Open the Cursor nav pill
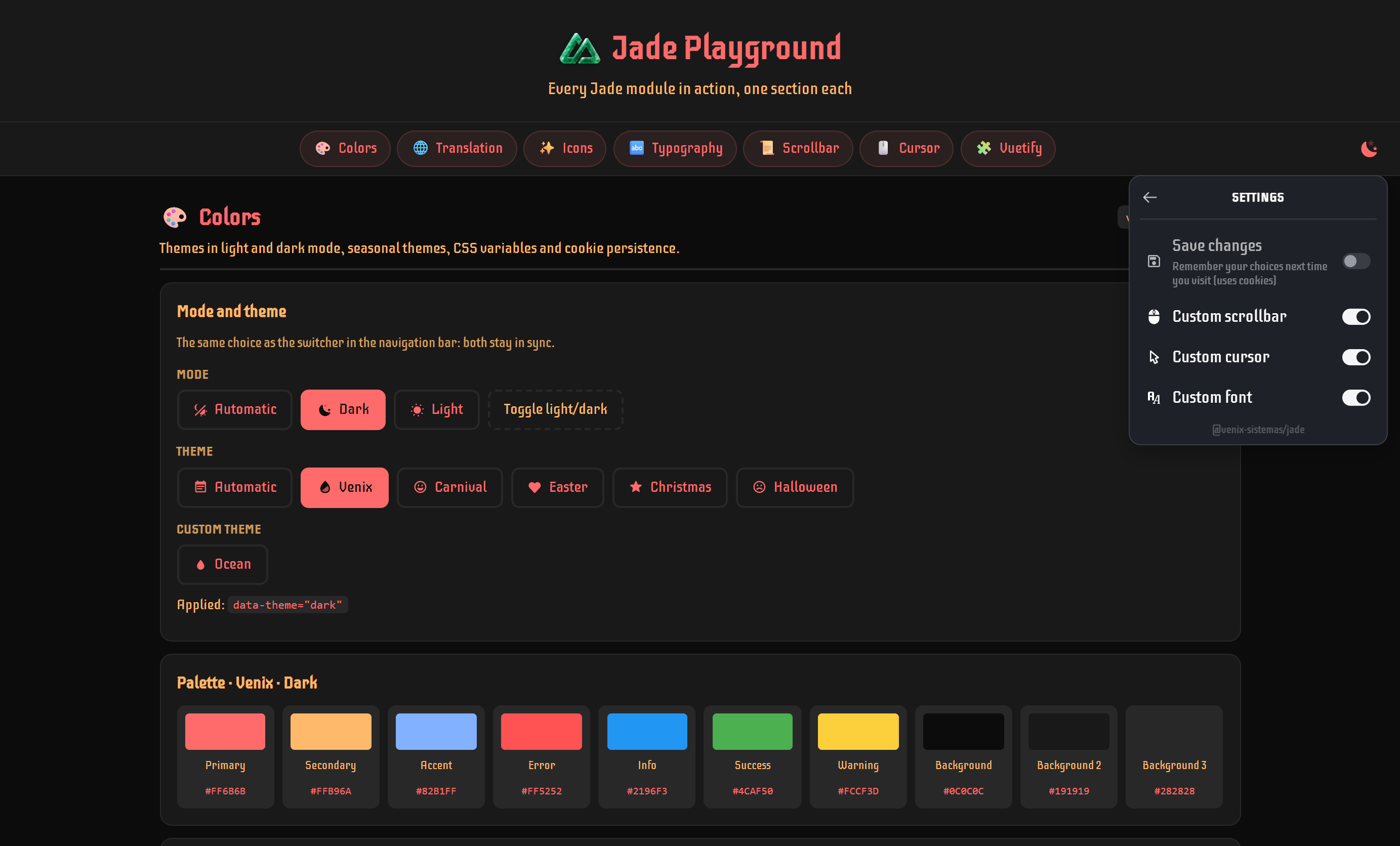 (906, 148)
